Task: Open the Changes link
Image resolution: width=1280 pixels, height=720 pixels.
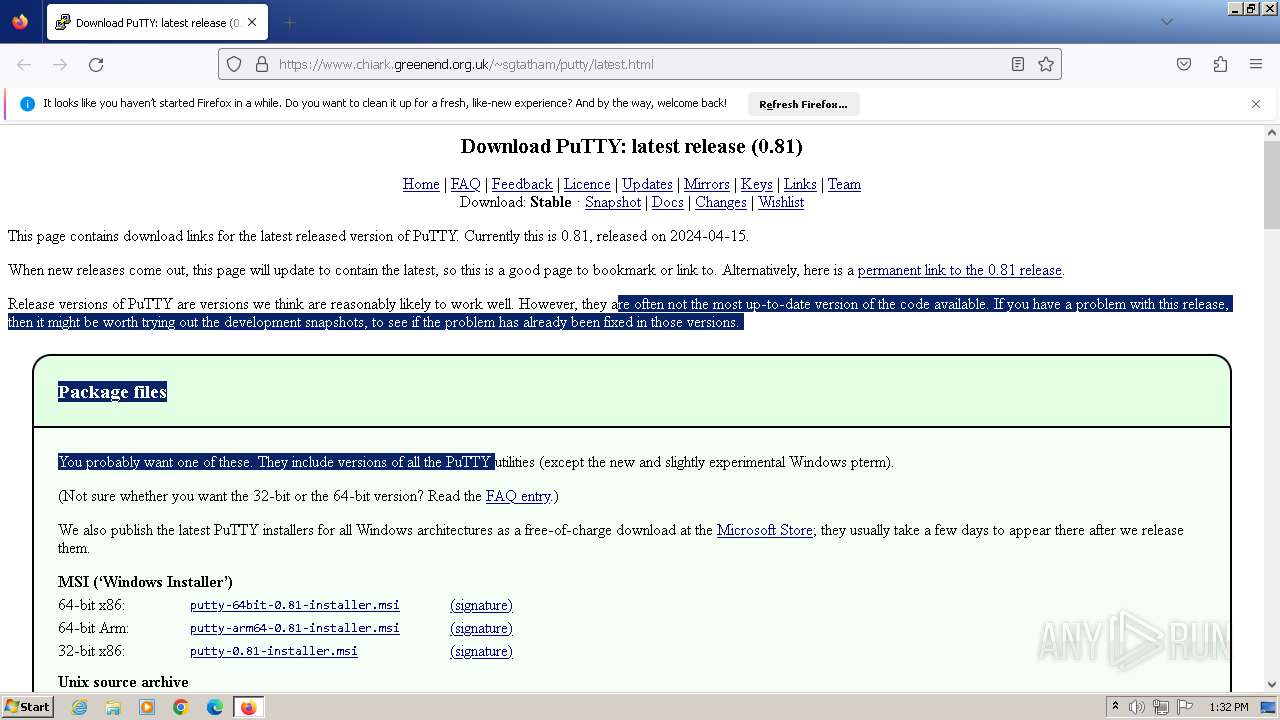Action: [721, 202]
